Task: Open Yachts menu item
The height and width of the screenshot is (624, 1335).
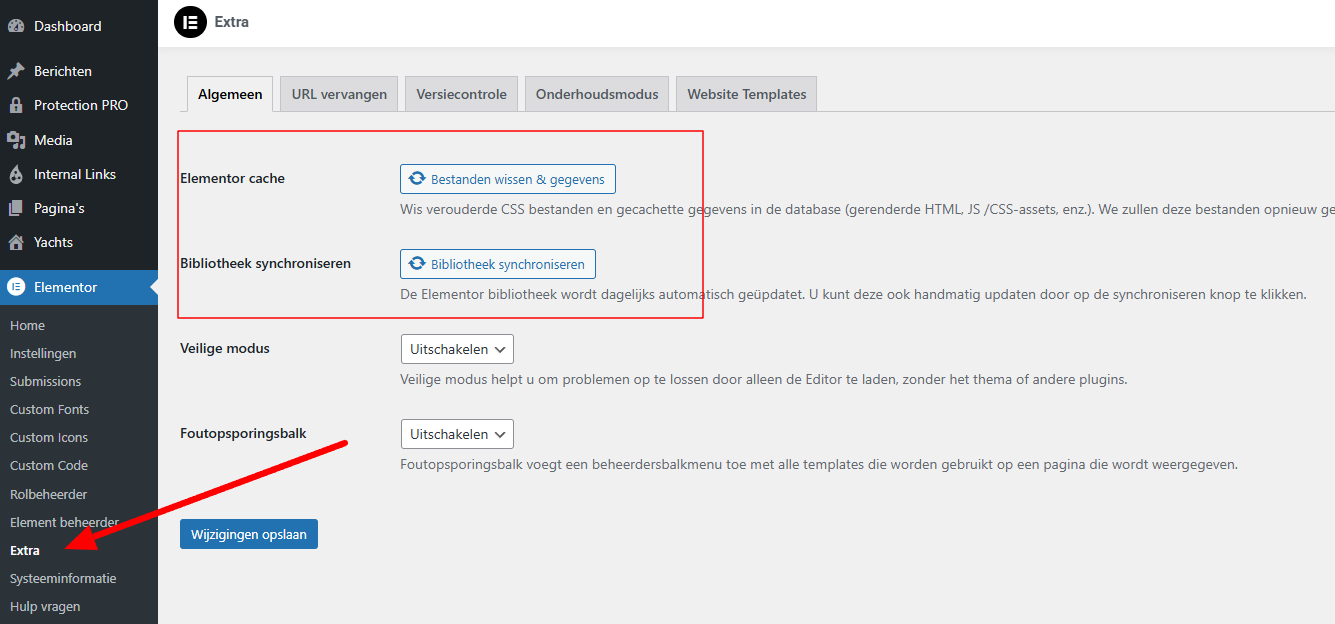Action: [79, 242]
